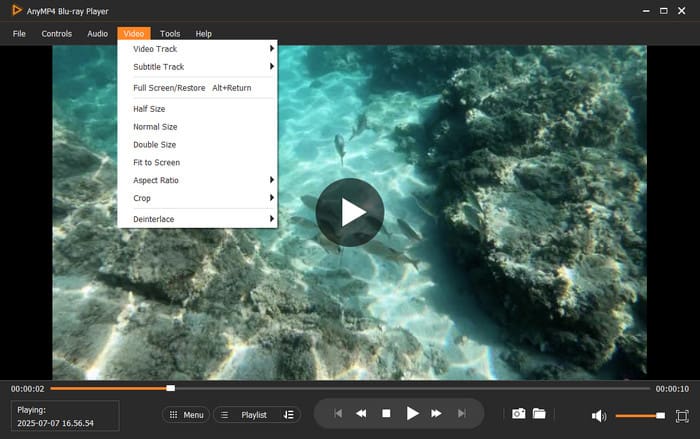Select Fit to Screen option
This screenshot has width=700, height=439.
[197, 163]
